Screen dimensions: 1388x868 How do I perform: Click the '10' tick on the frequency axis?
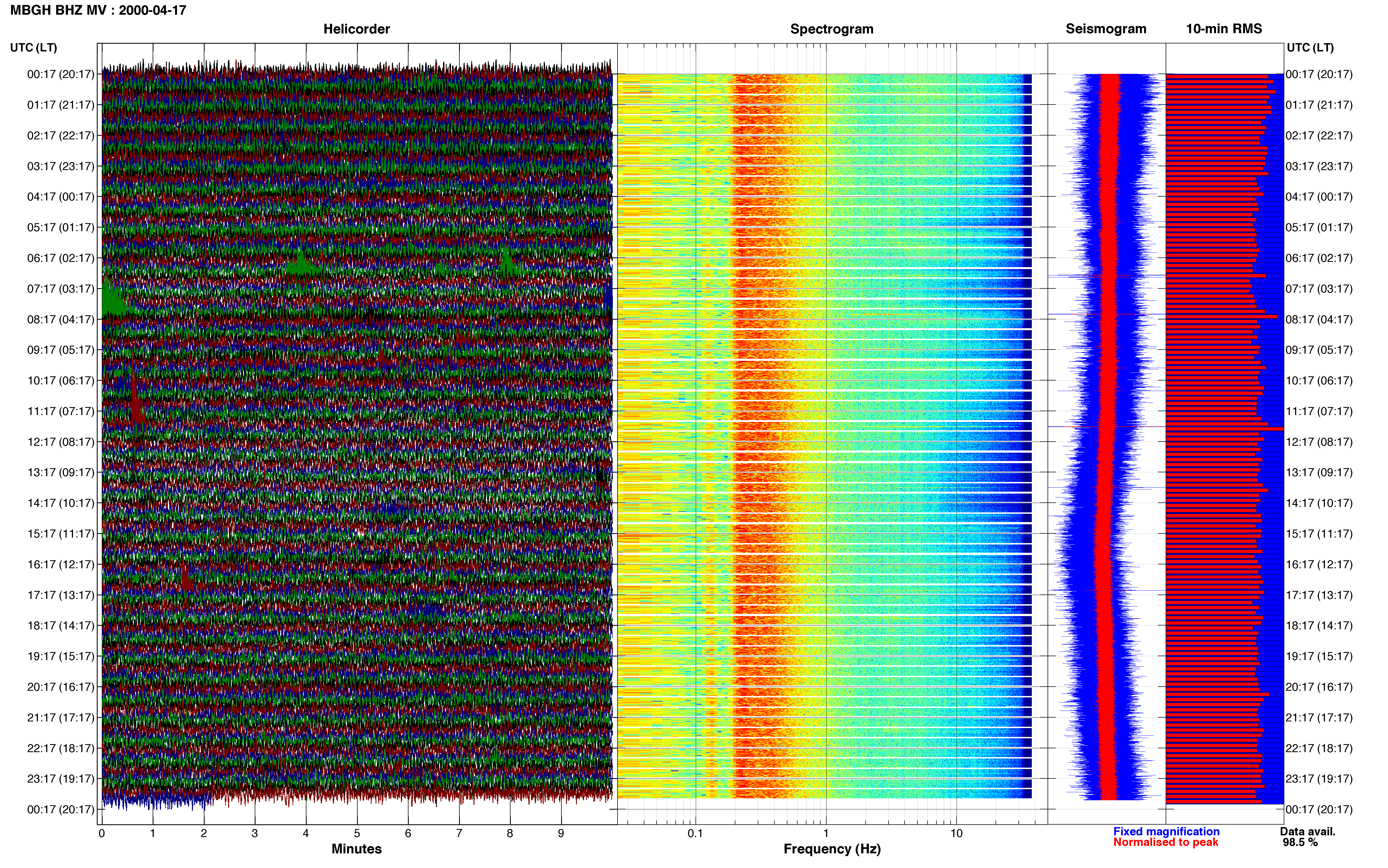[956, 833]
